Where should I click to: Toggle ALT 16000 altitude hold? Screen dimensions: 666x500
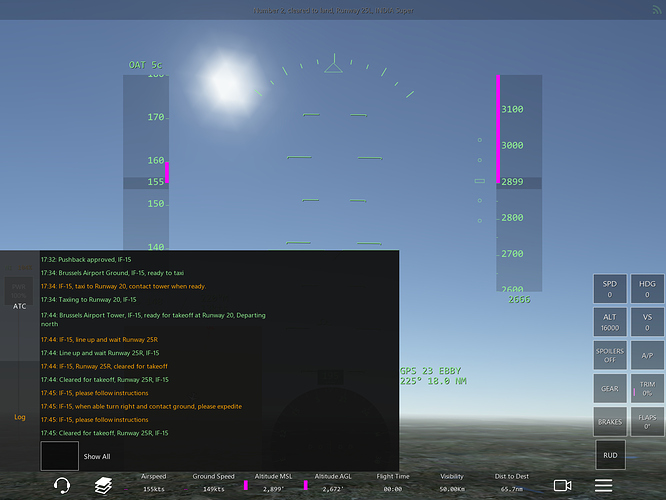(x=610, y=322)
